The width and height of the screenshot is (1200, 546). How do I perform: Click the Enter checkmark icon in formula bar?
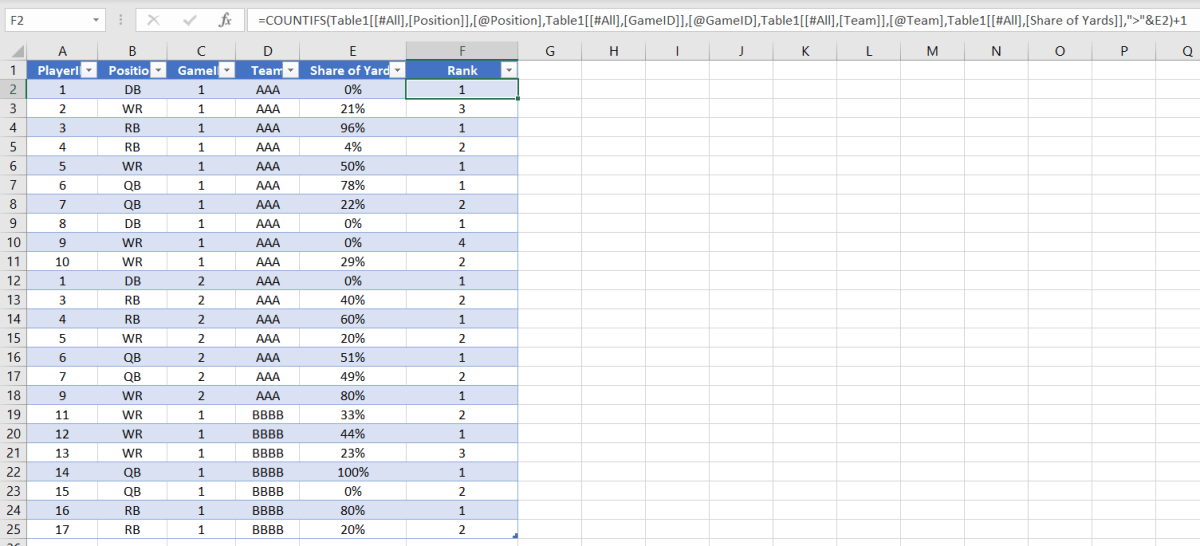click(190, 20)
